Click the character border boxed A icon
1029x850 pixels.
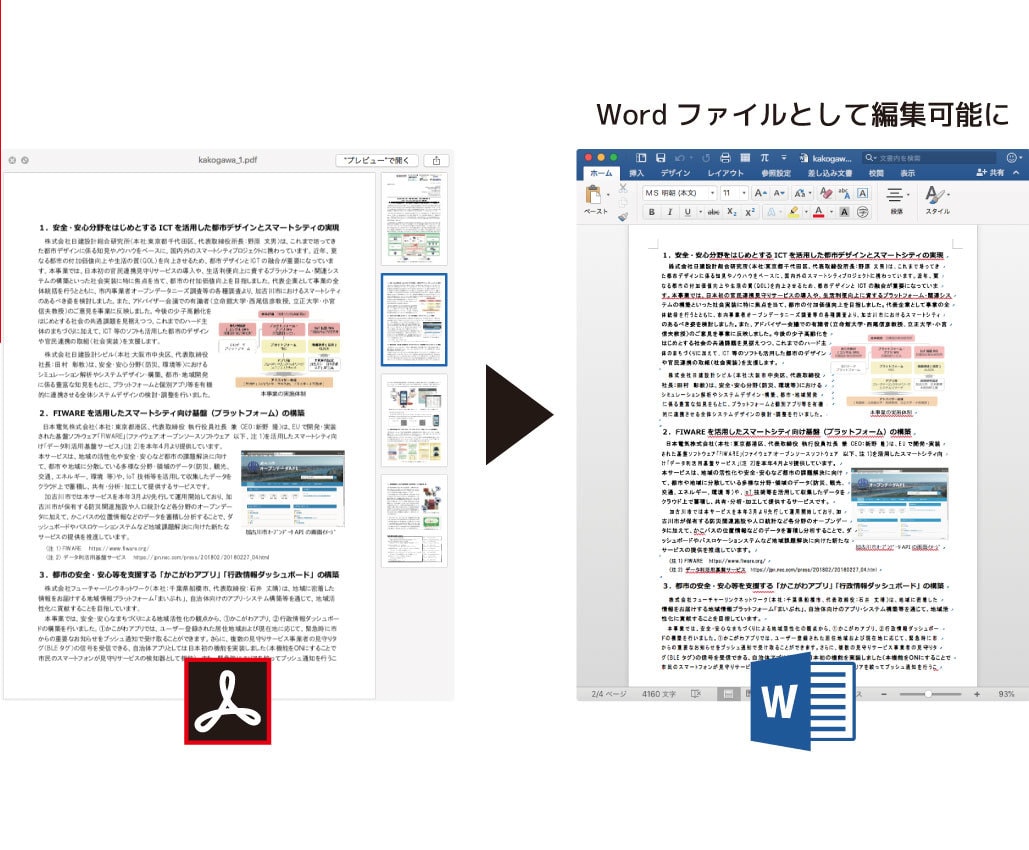[862, 193]
